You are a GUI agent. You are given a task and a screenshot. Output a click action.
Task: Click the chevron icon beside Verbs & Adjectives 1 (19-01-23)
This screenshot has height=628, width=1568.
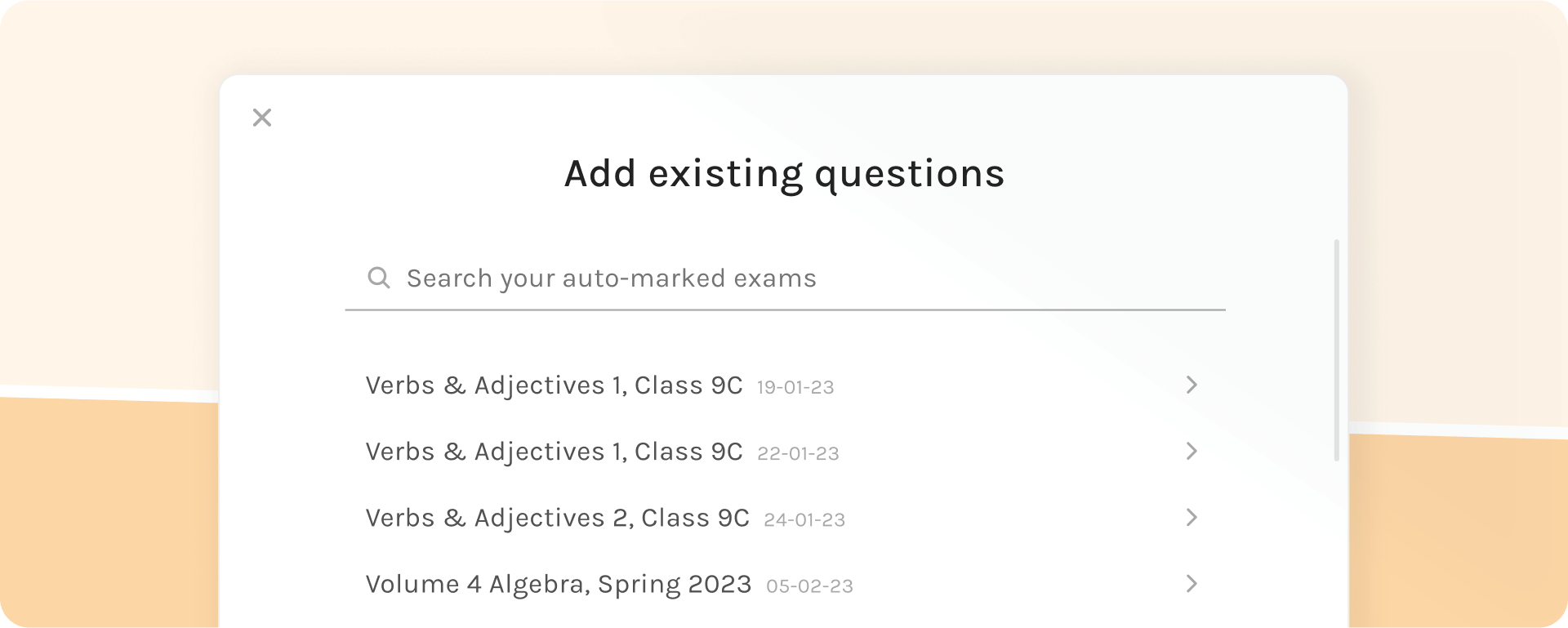pyautogui.click(x=1192, y=385)
